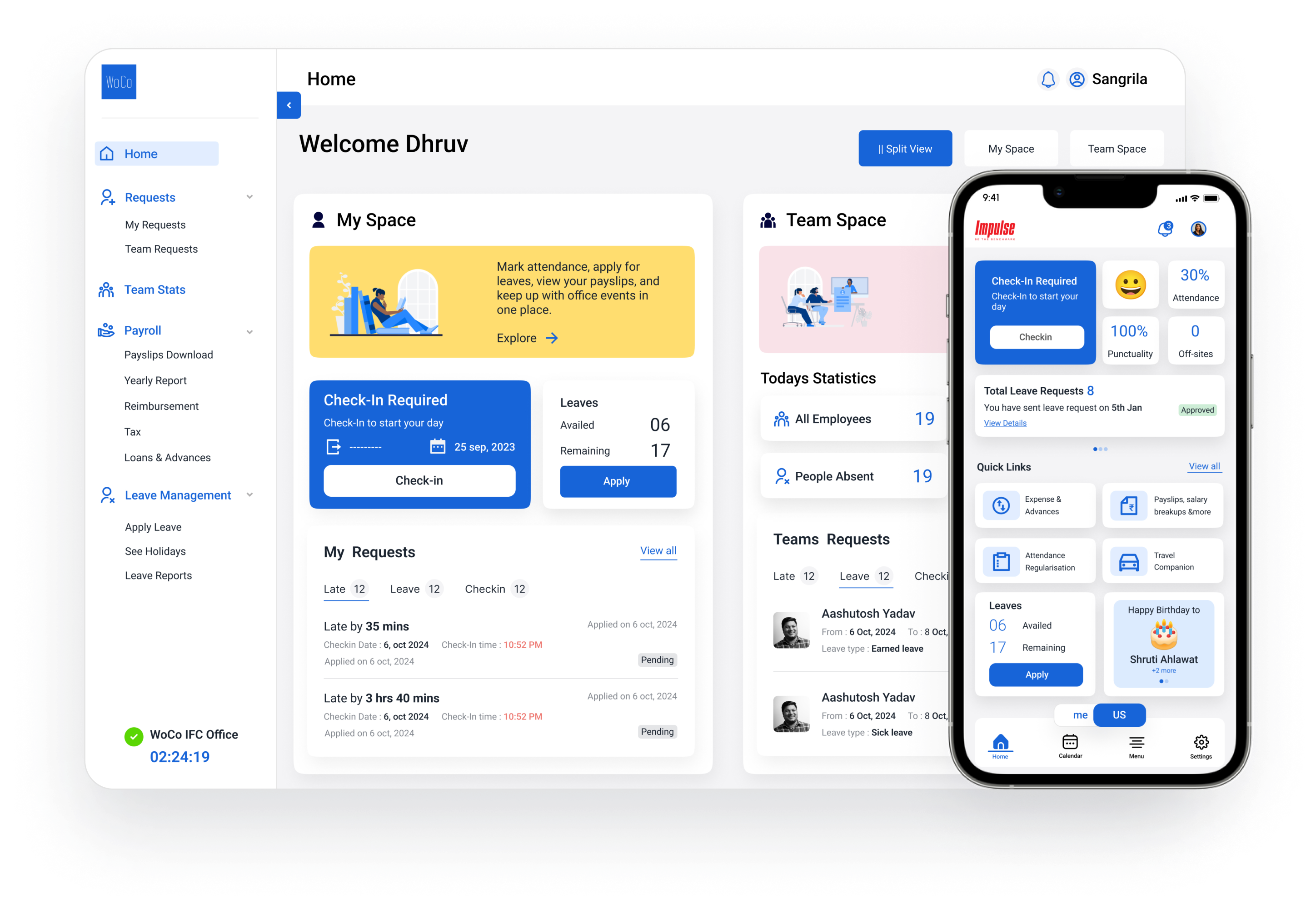Viewport: 1316px width, 909px height.
Task: Toggle the sidebar collapse arrow
Action: [x=289, y=104]
